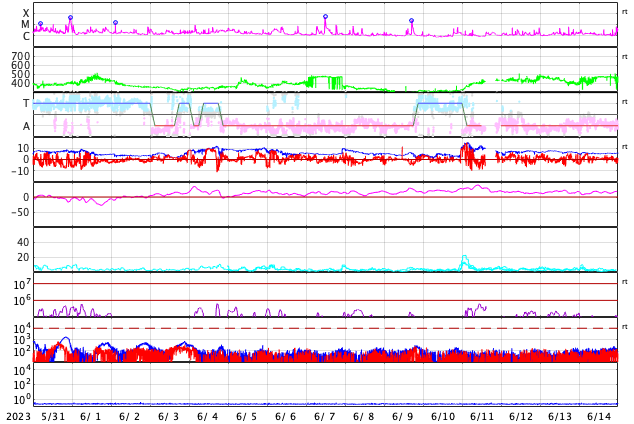Click the flare marker on 6/9

click(412, 21)
